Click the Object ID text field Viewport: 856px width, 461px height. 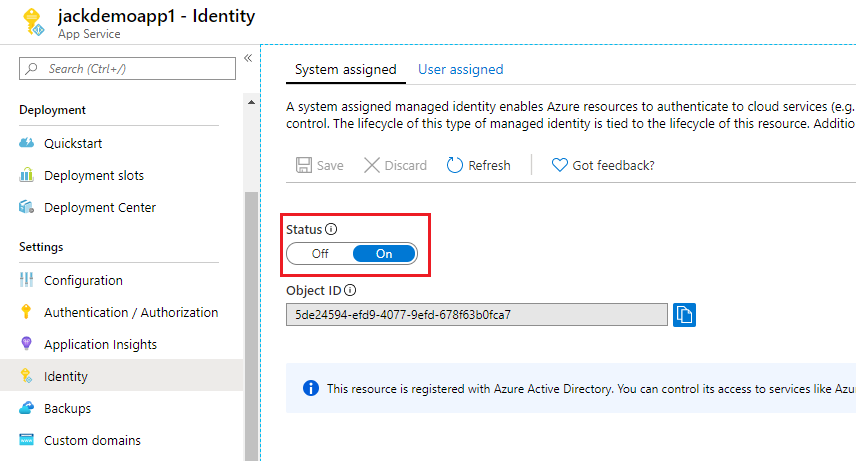pyautogui.click(x=477, y=315)
